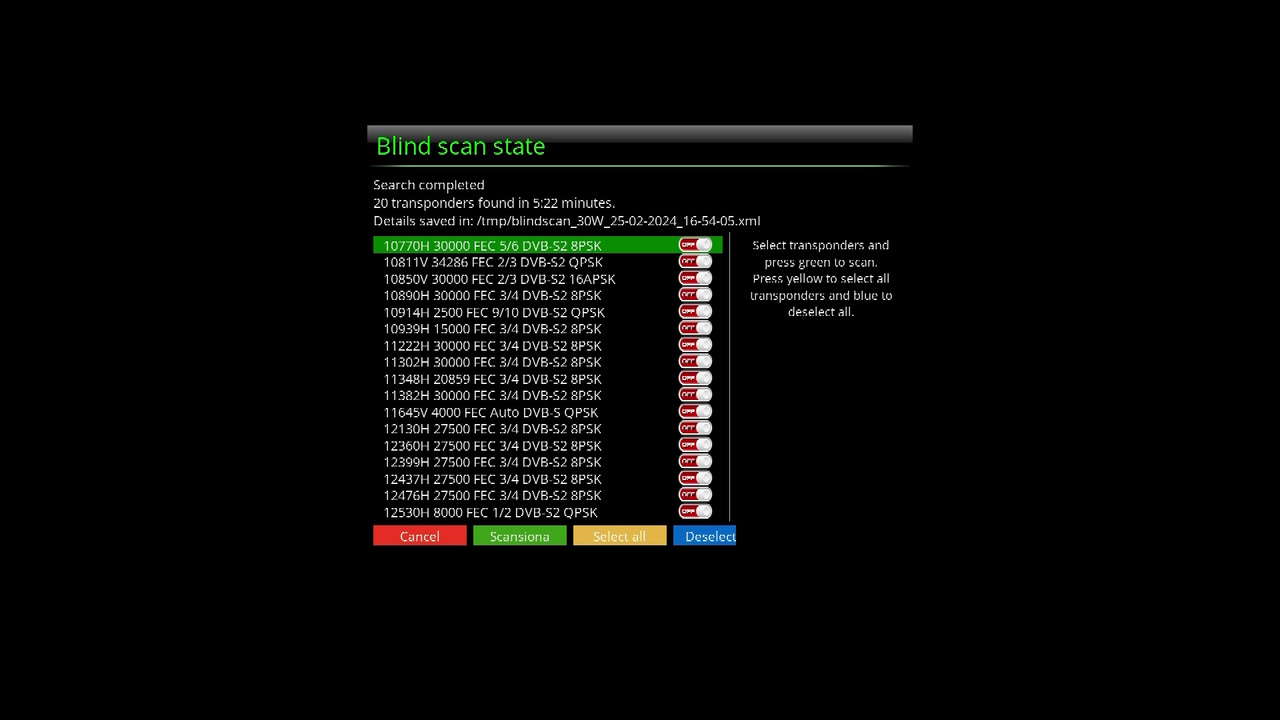This screenshot has width=1280, height=720.
Task: Turn on the 11382H 30000 transponder switch
Action: coord(695,394)
